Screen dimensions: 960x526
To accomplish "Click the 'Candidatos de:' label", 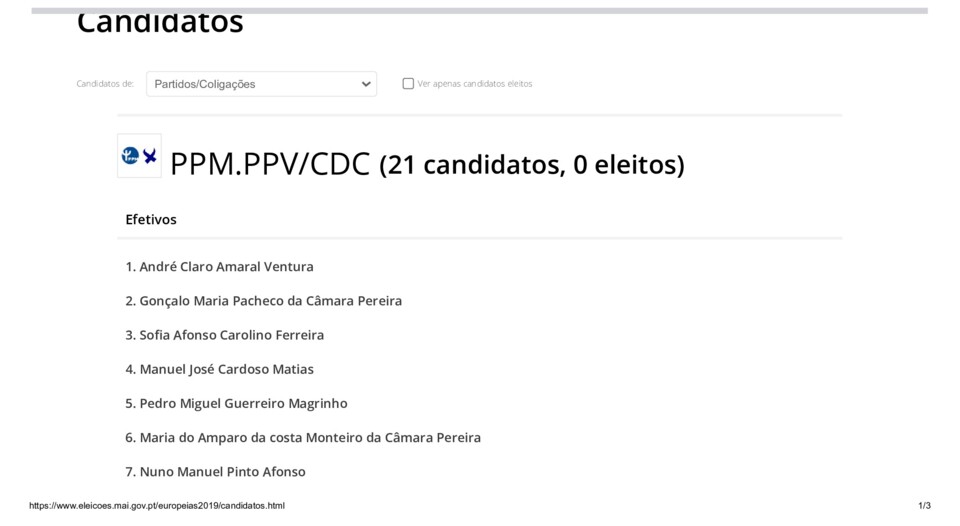I will (x=105, y=84).
